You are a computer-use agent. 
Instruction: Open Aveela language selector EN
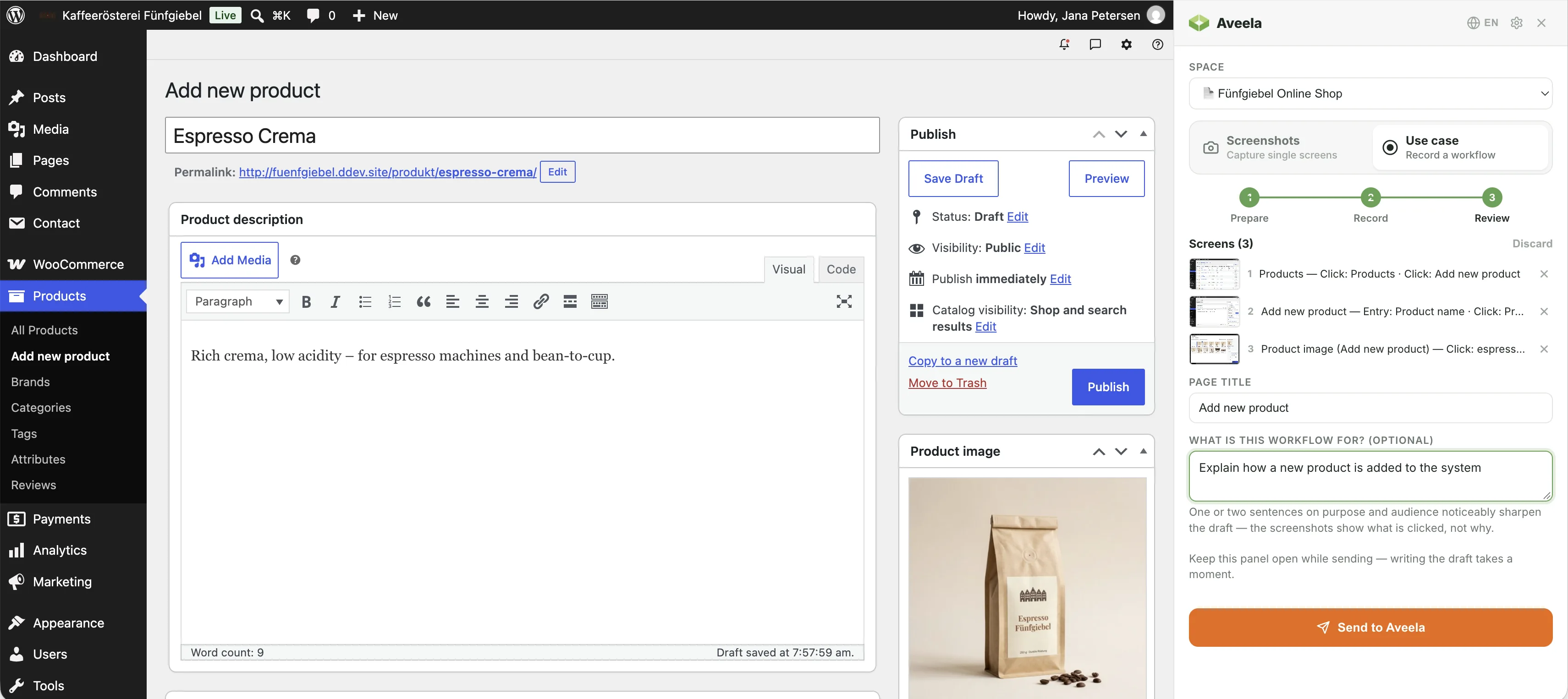(x=1482, y=23)
